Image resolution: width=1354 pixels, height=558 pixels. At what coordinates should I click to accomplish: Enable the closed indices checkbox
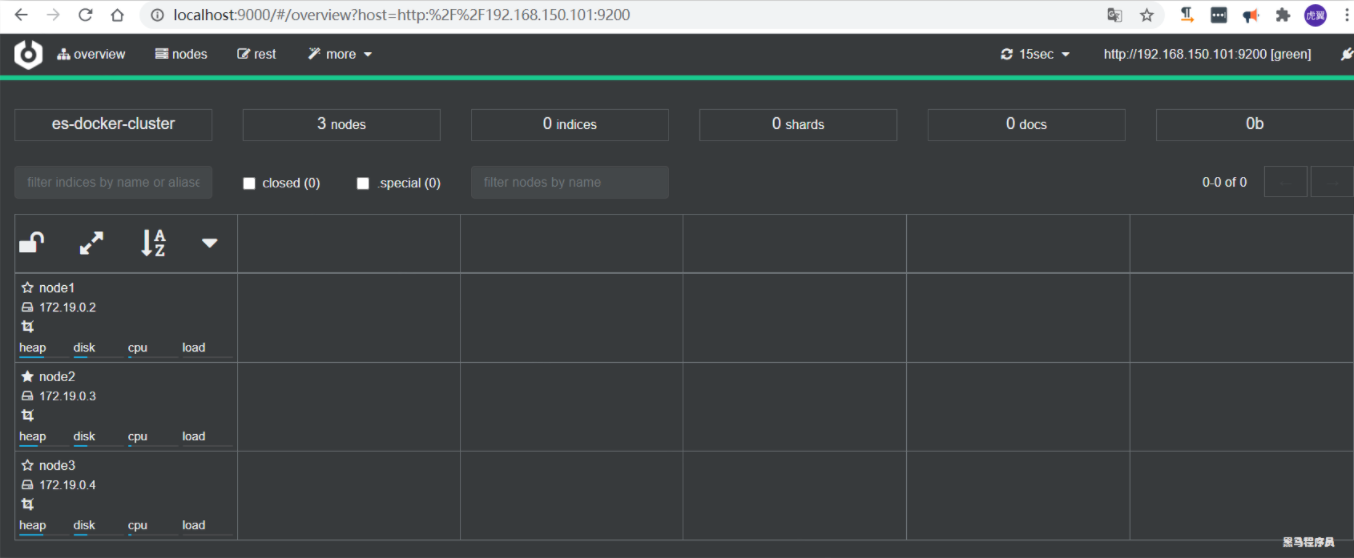pyautogui.click(x=250, y=183)
